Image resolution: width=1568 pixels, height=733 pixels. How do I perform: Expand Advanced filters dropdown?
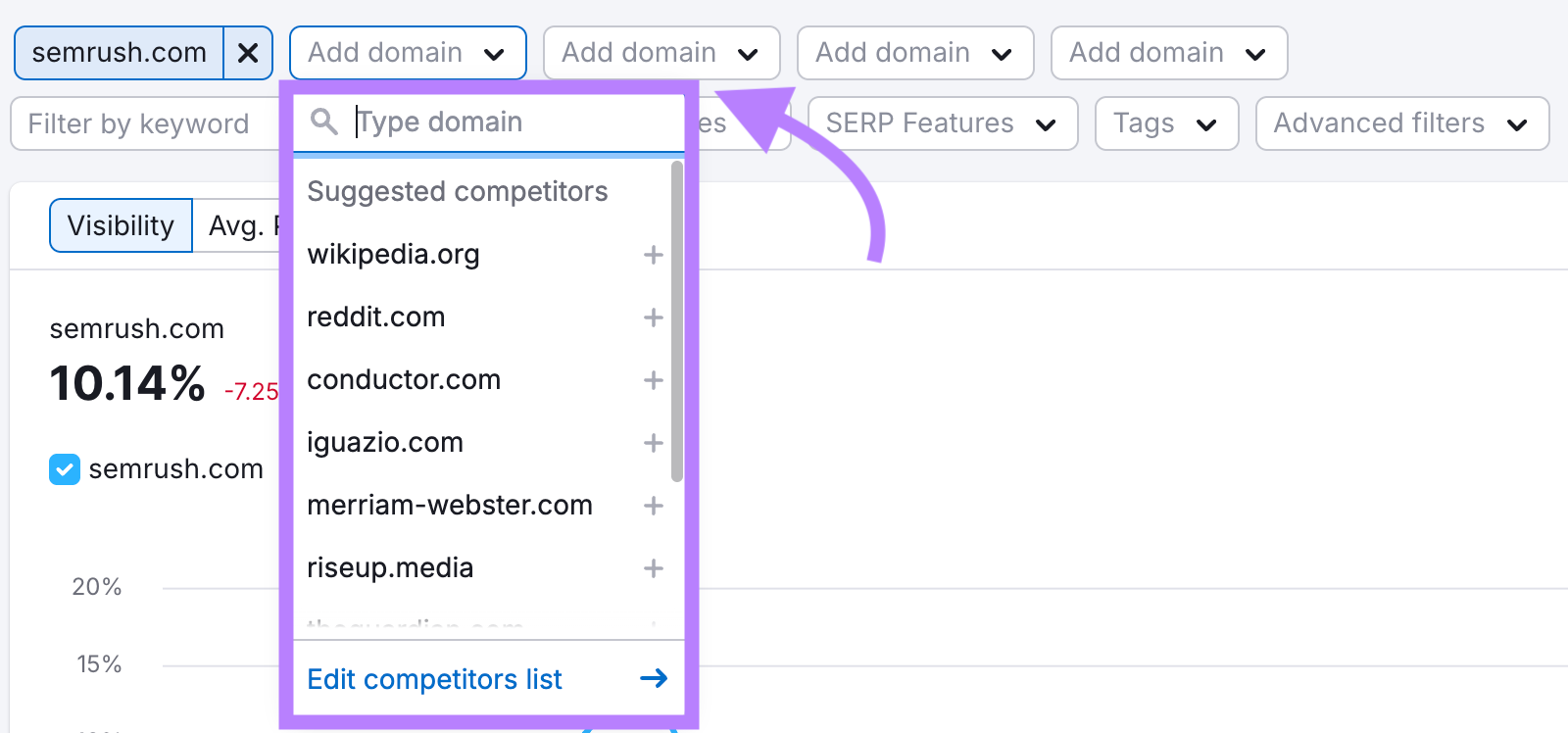(x=1401, y=123)
